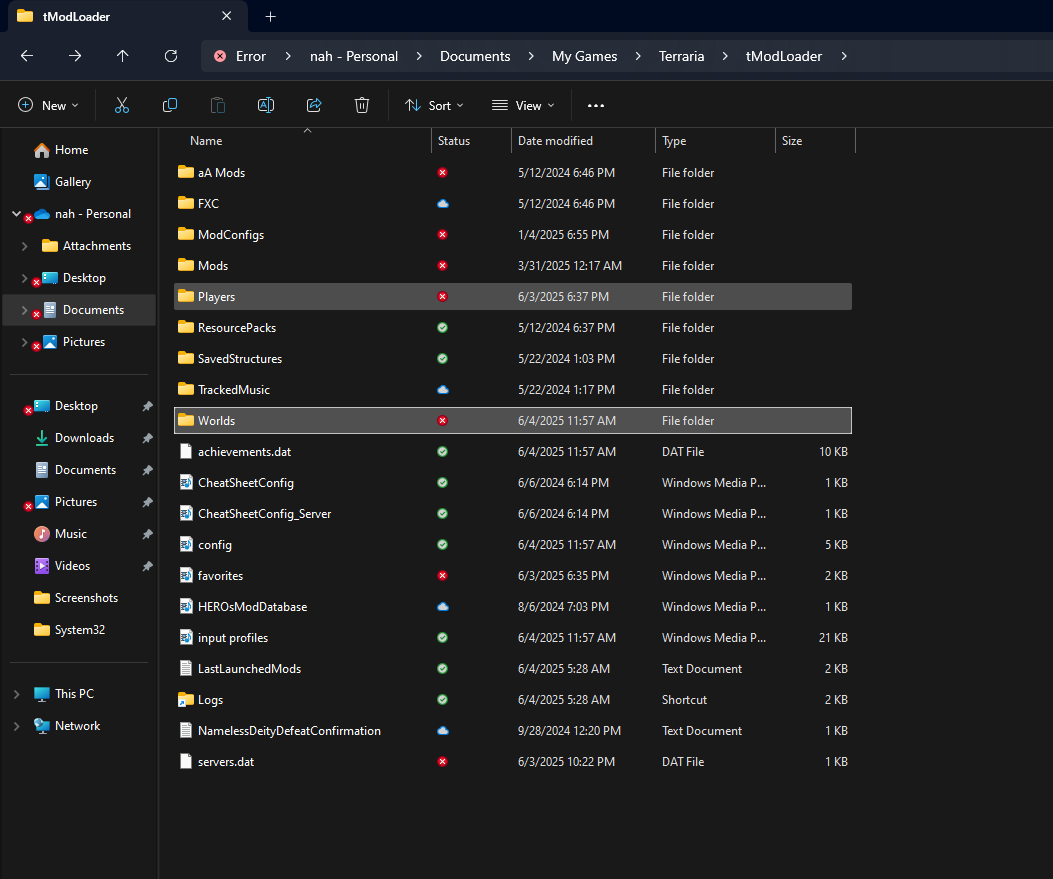Image resolution: width=1053 pixels, height=879 pixels.
Task: Collapse the nah - Personal OneDrive node
Action: (16, 214)
